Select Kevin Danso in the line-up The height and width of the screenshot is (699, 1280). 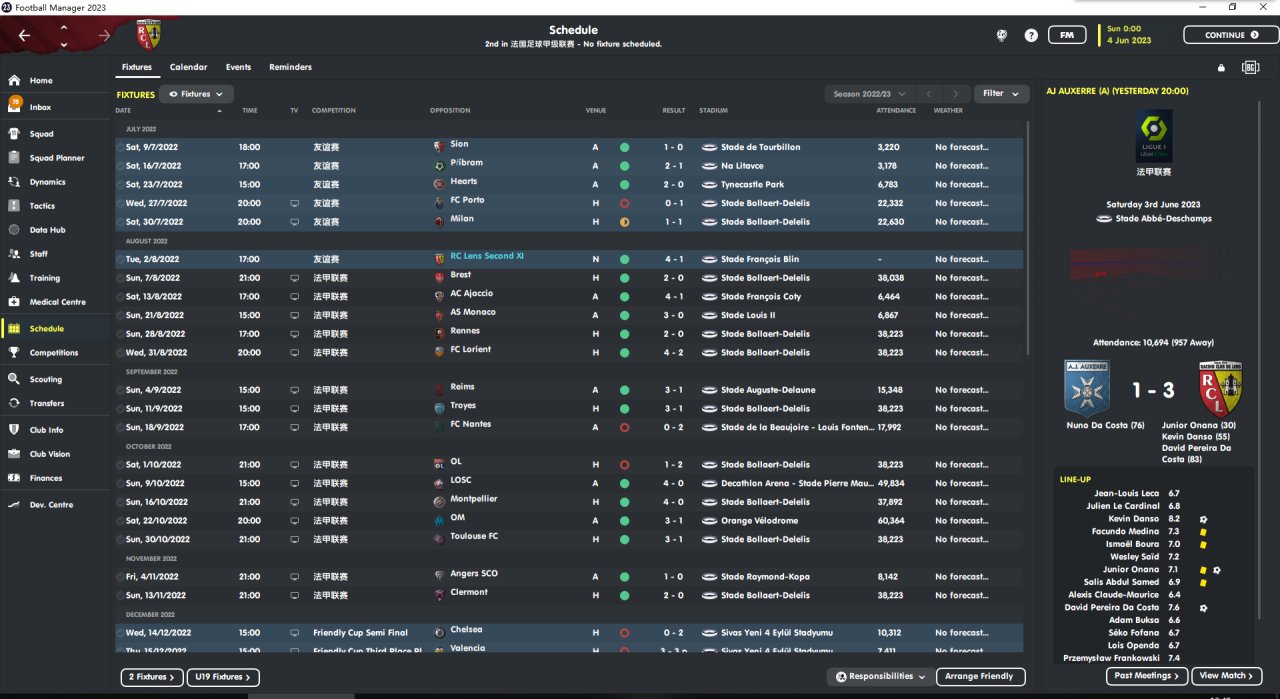tap(1134, 519)
